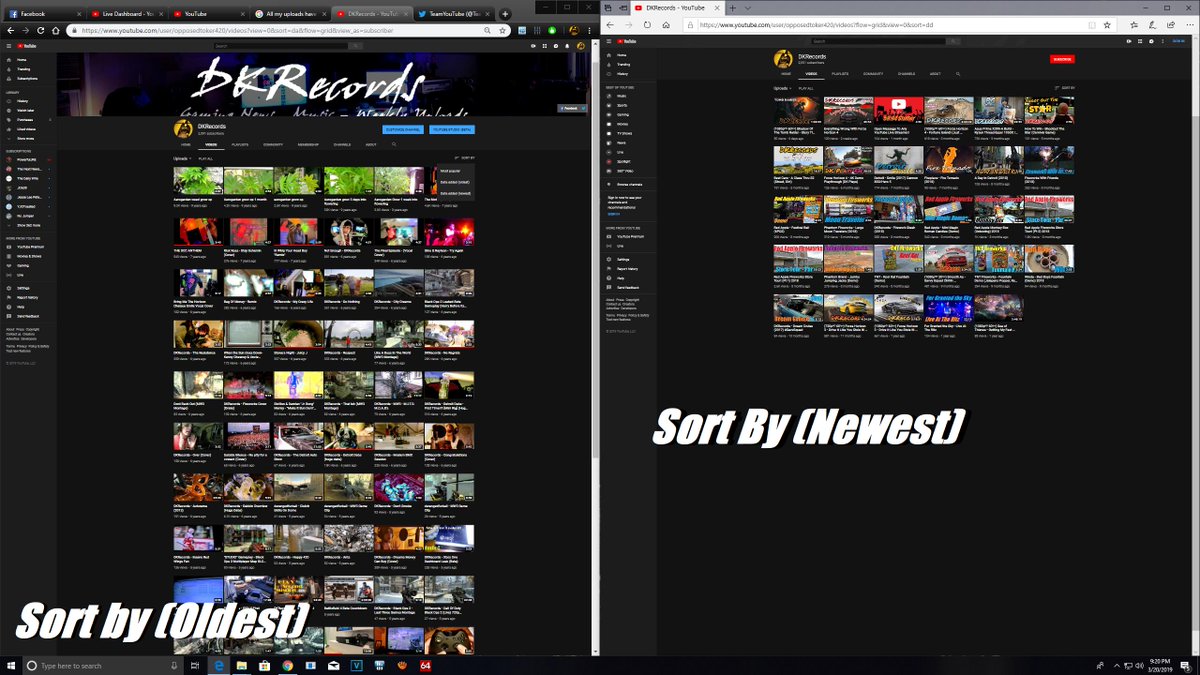
Task: Choose Date added (newest) sort option
Action: click(x=457, y=193)
